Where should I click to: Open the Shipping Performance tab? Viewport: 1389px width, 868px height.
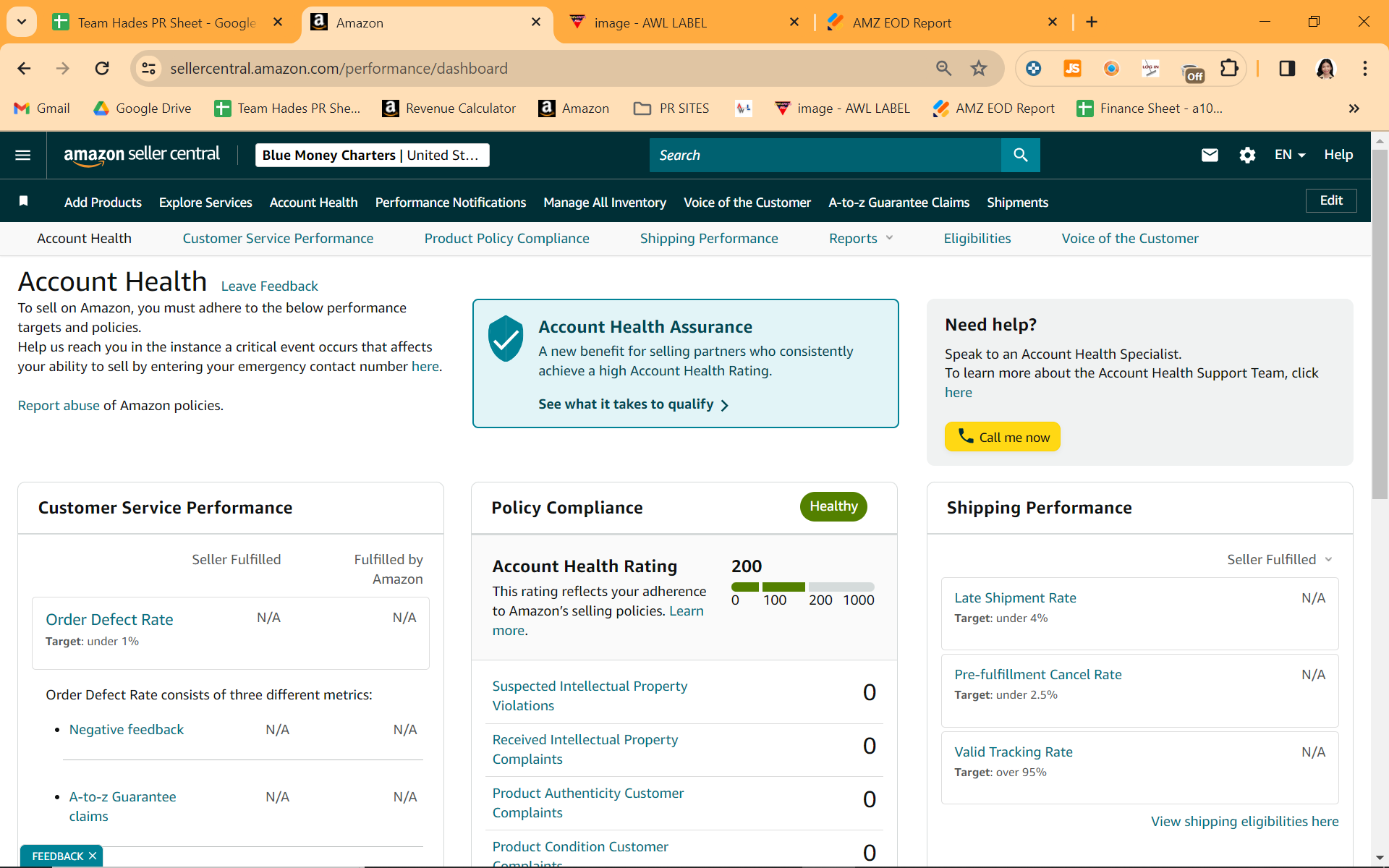tap(709, 238)
